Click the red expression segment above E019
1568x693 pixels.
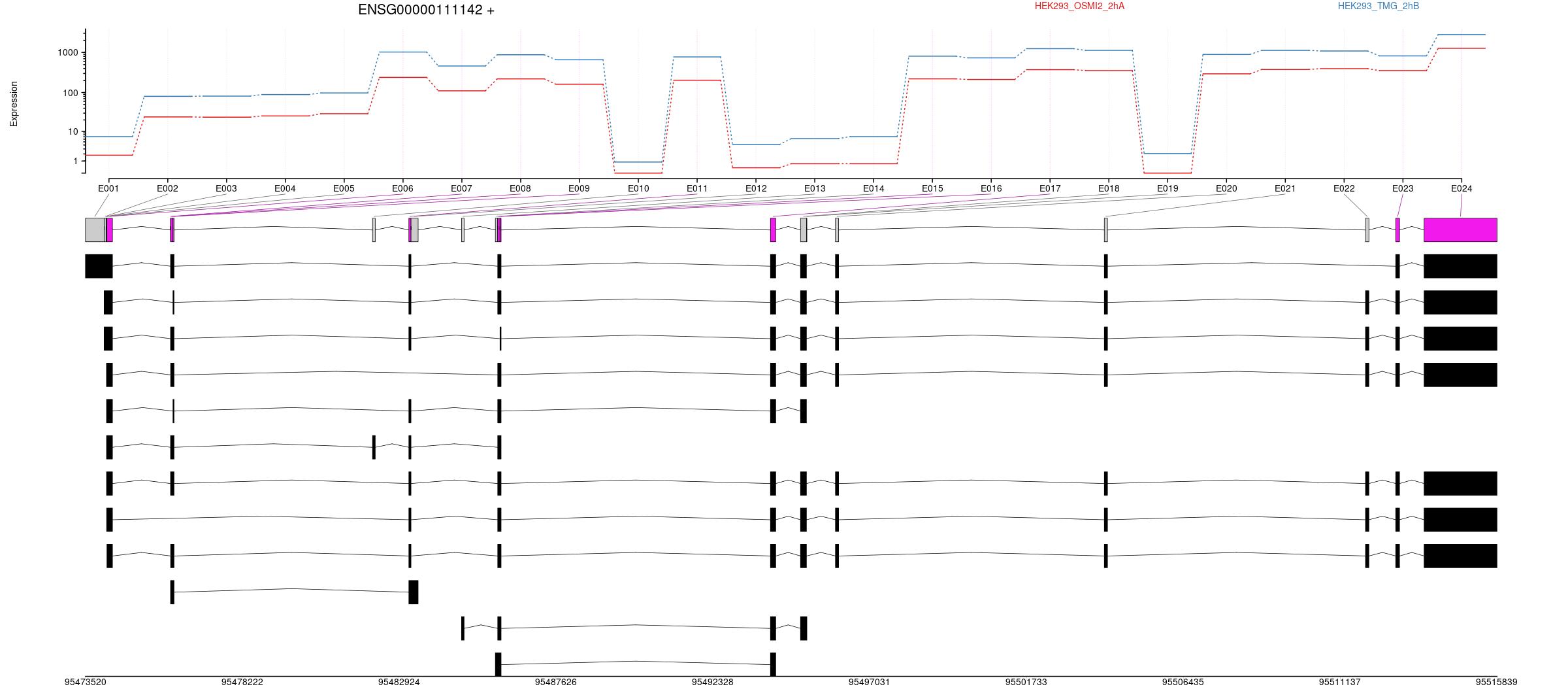tap(1168, 173)
